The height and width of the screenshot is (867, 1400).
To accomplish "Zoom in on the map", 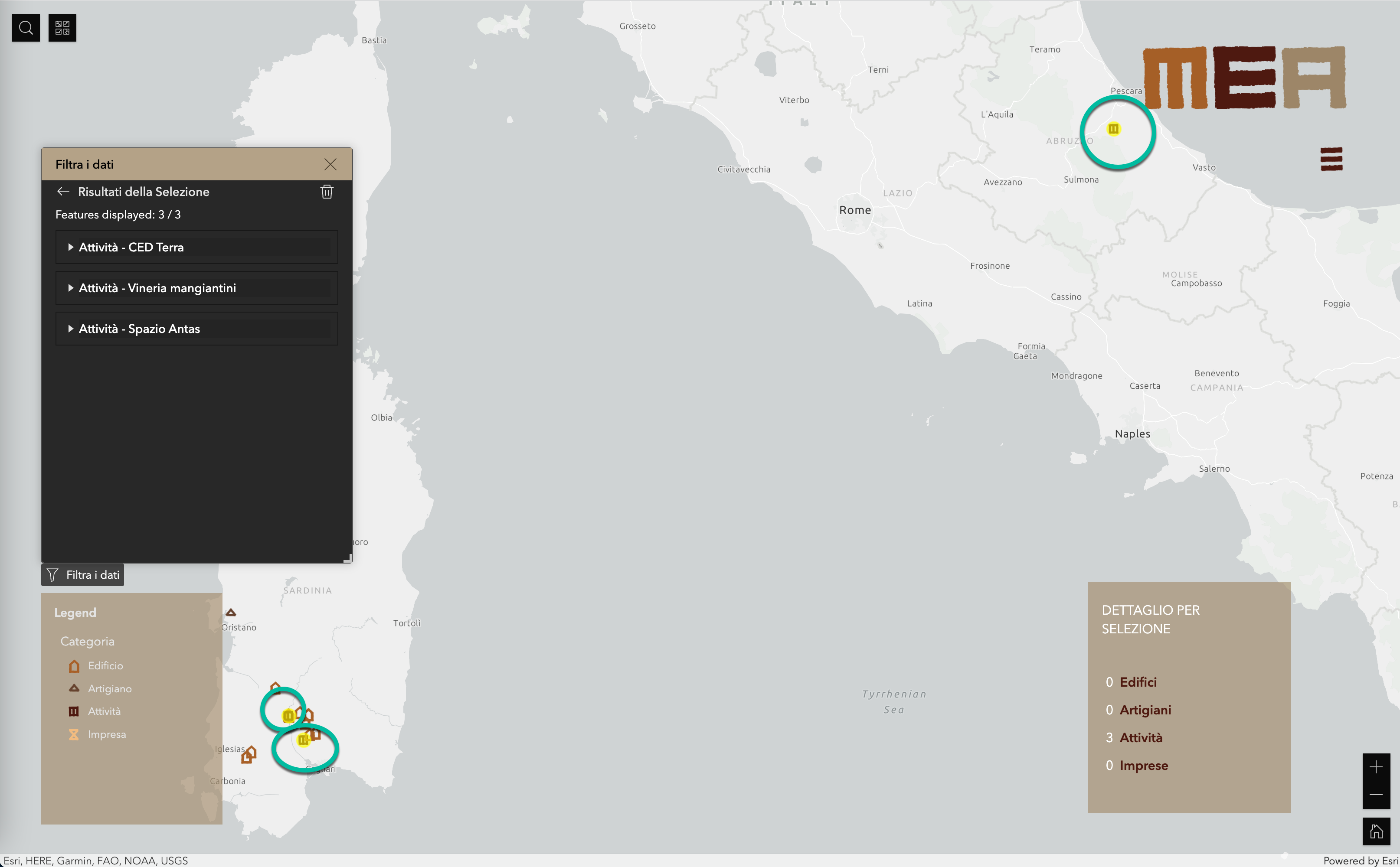I will (x=1376, y=767).
